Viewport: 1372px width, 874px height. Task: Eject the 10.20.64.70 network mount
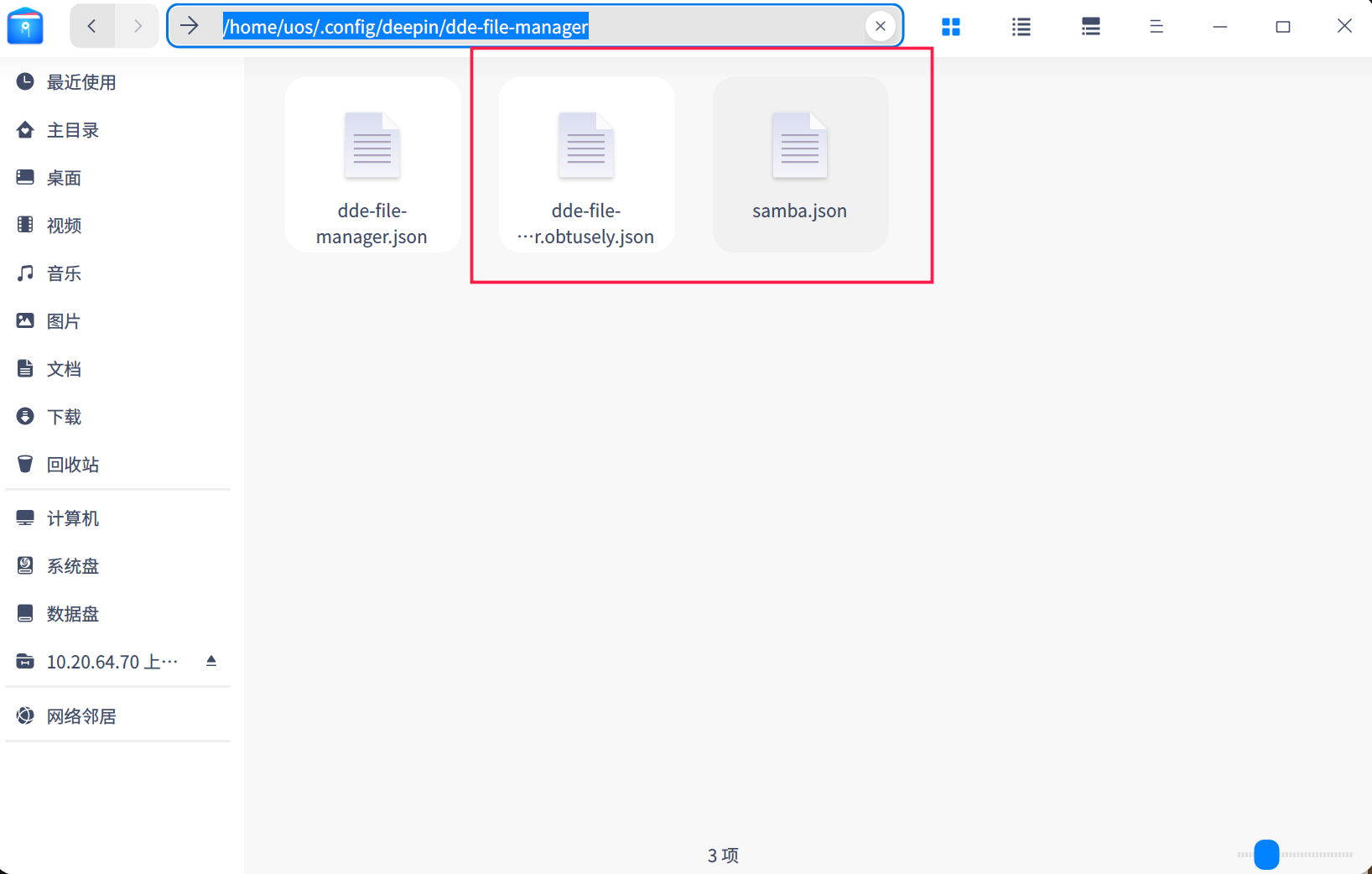(x=211, y=661)
